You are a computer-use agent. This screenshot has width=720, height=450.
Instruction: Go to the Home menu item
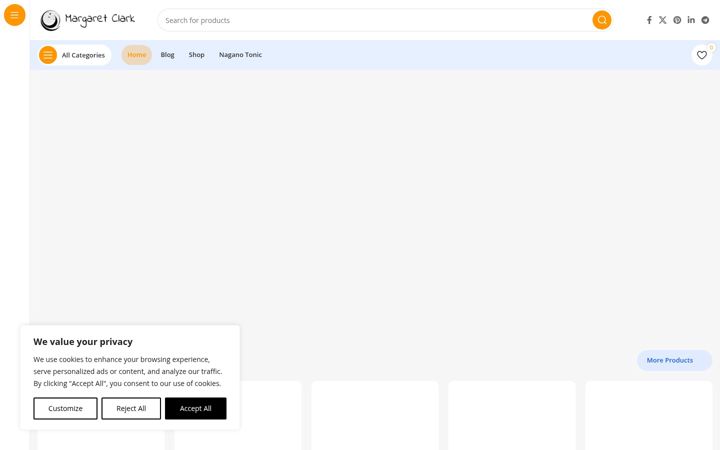pyautogui.click(x=136, y=55)
